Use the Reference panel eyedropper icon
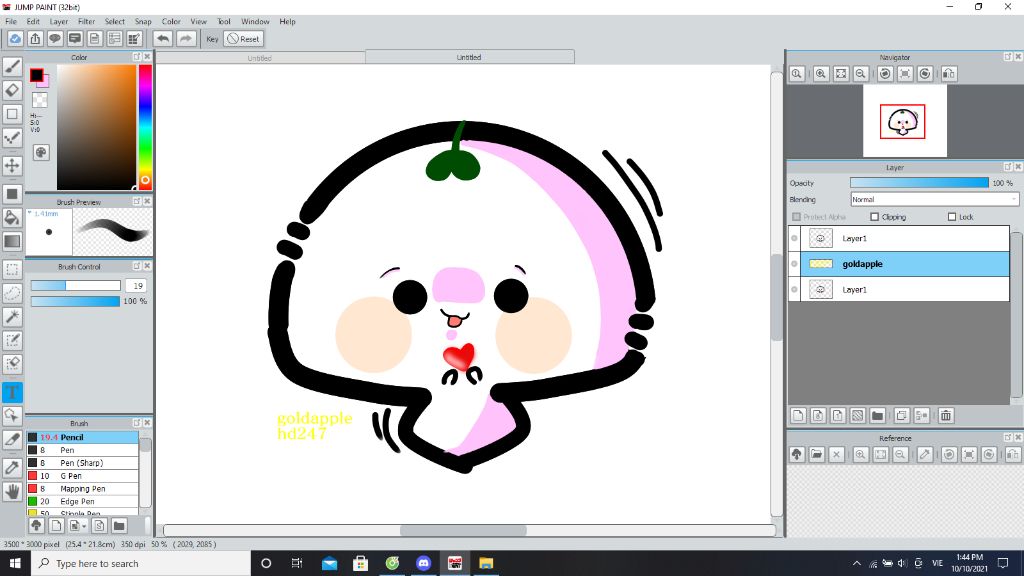Image resolution: width=1024 pixels, height=576 pixels. click(x=925, y=455)
